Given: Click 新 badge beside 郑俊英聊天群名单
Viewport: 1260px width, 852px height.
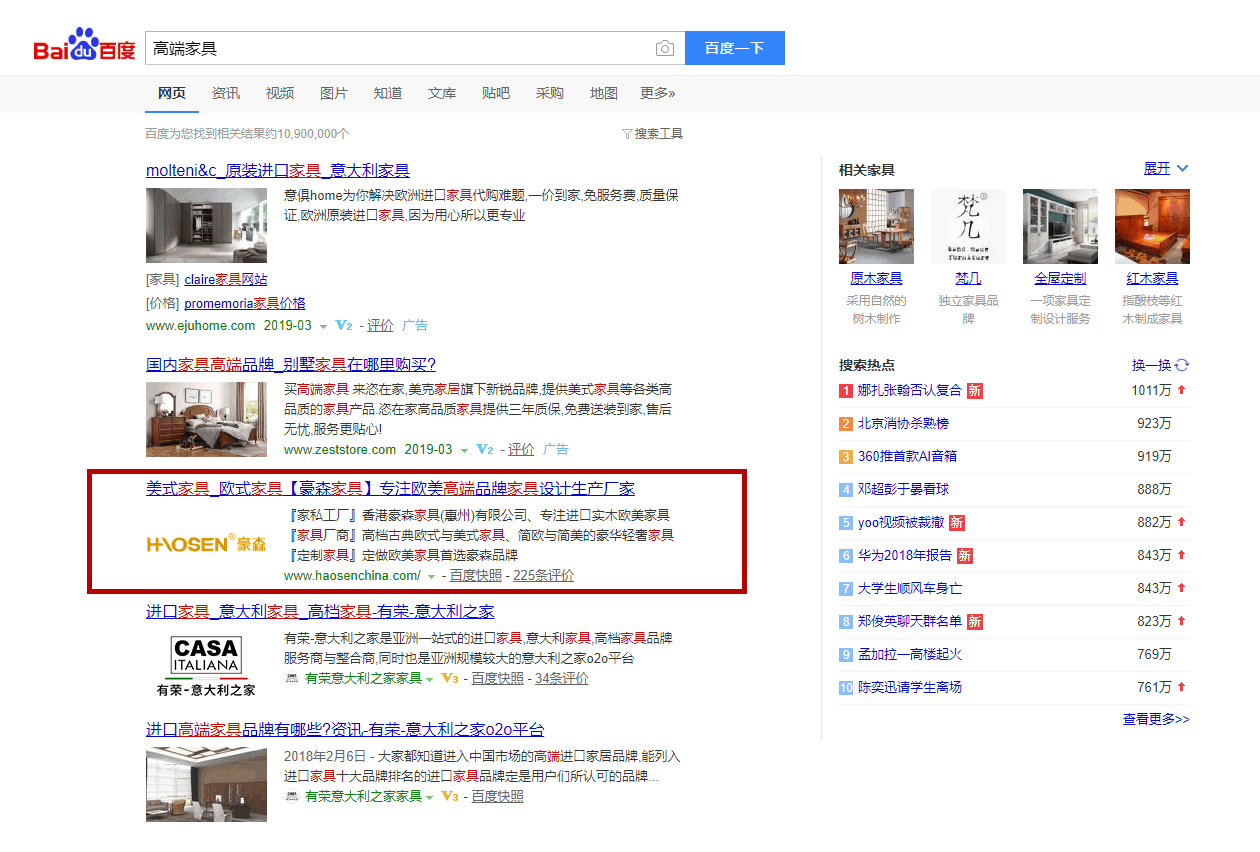Looking at the screenshot, I should click(975, 621).
